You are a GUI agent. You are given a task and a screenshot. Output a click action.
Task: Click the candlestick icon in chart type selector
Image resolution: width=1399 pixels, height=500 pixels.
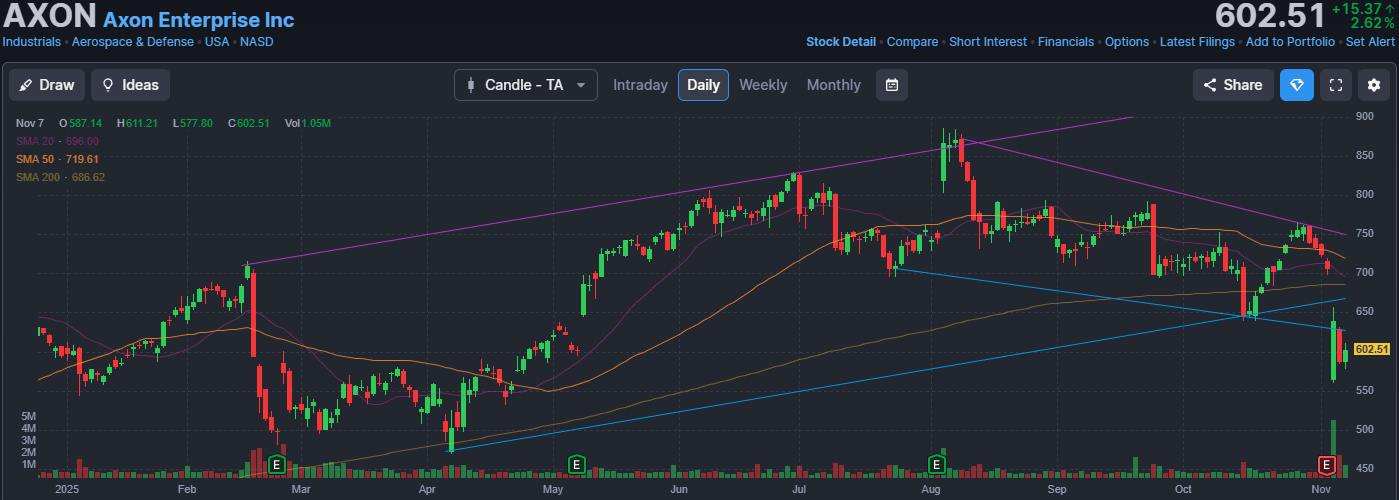click(x=471, y=85)
